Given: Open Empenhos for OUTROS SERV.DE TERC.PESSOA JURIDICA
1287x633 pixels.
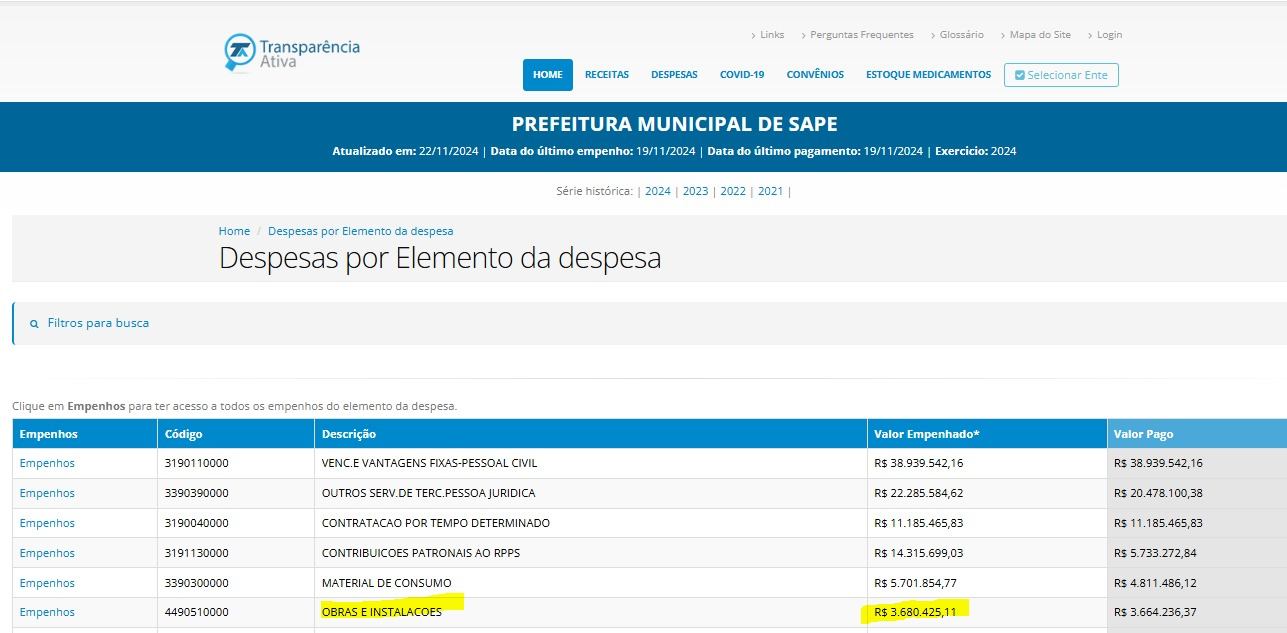Looking at the screenshot, I should coord(47,493).
